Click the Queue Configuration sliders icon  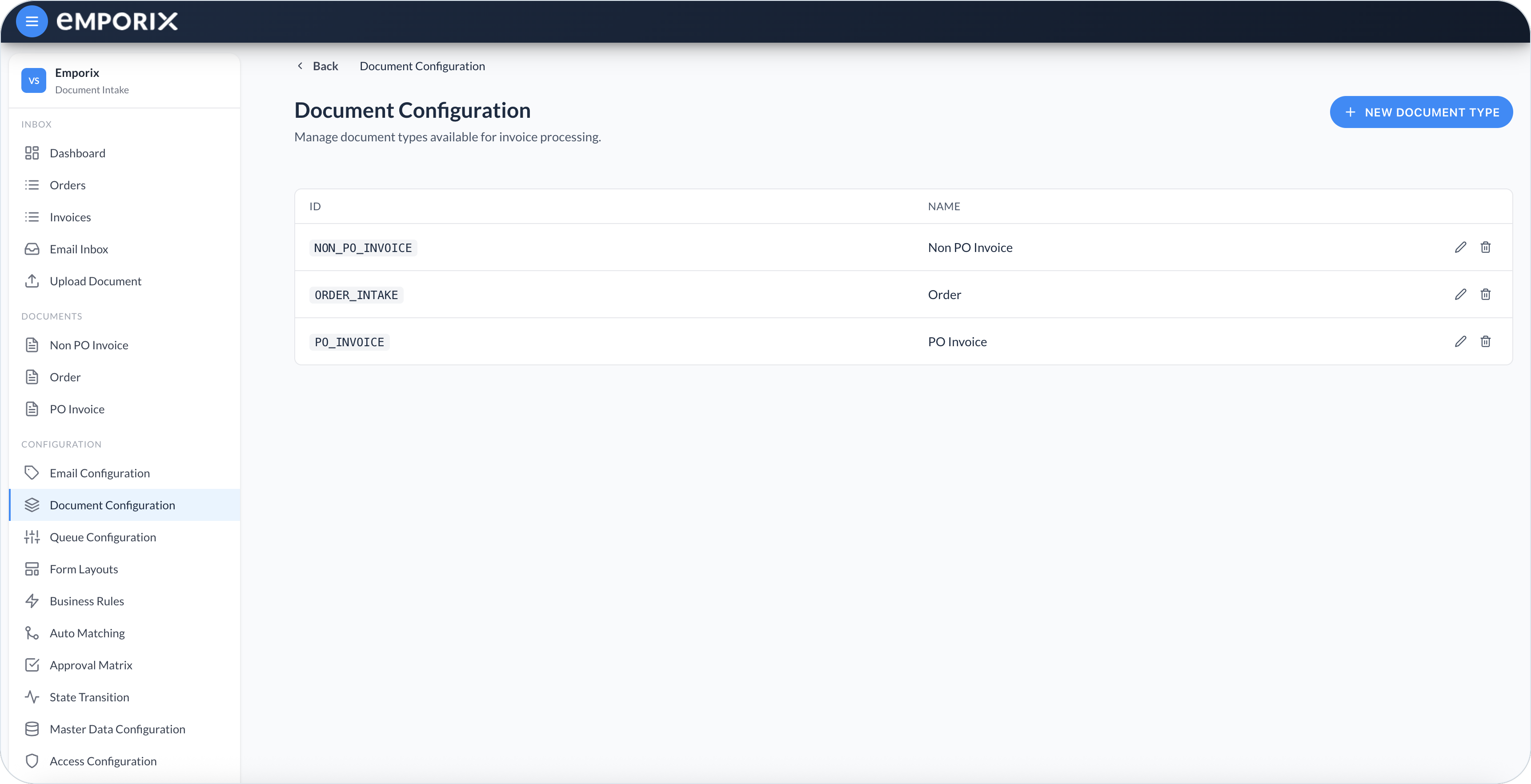32,537
